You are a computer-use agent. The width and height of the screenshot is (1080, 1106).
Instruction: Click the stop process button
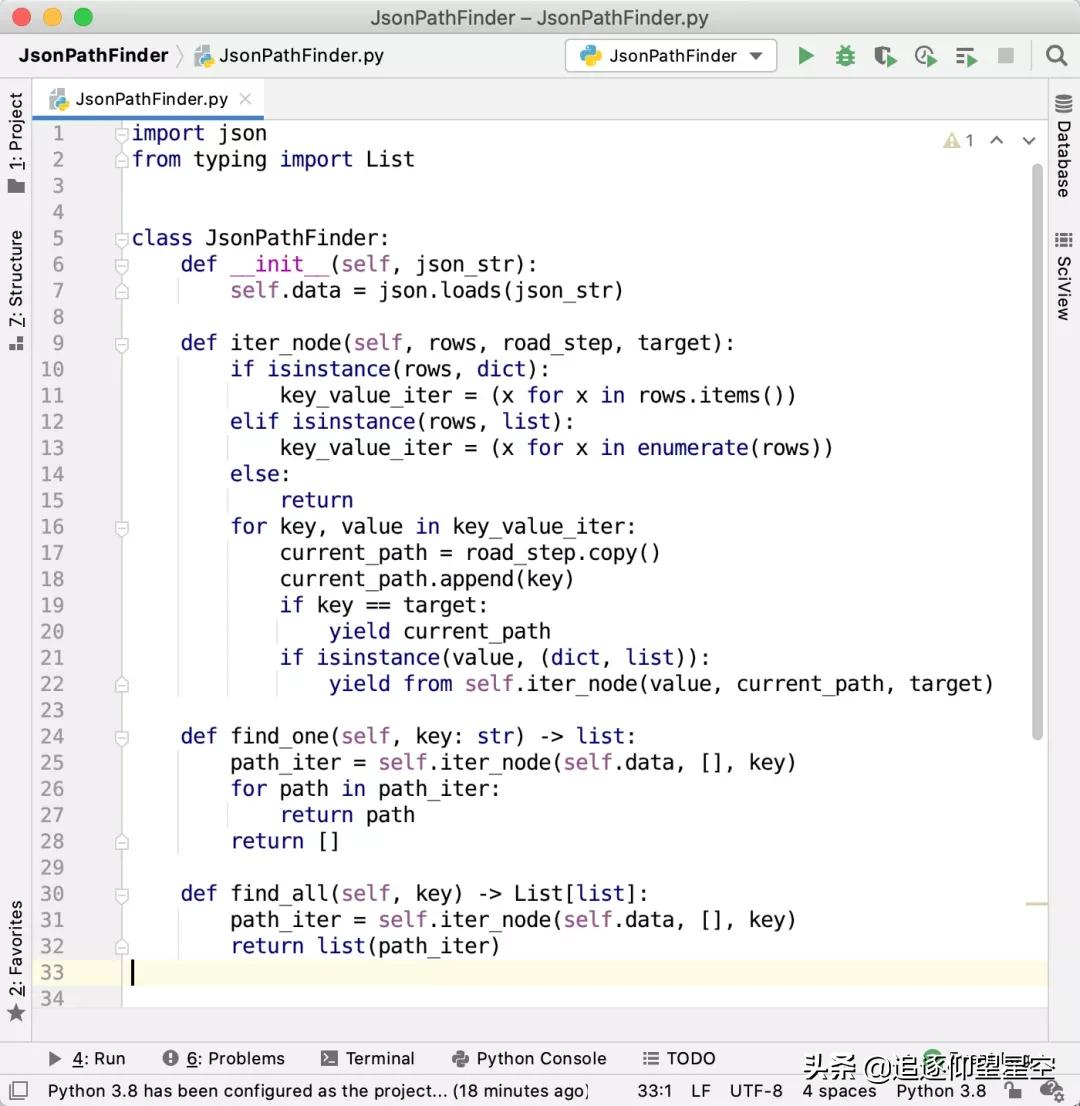[x=1006, y=56]
